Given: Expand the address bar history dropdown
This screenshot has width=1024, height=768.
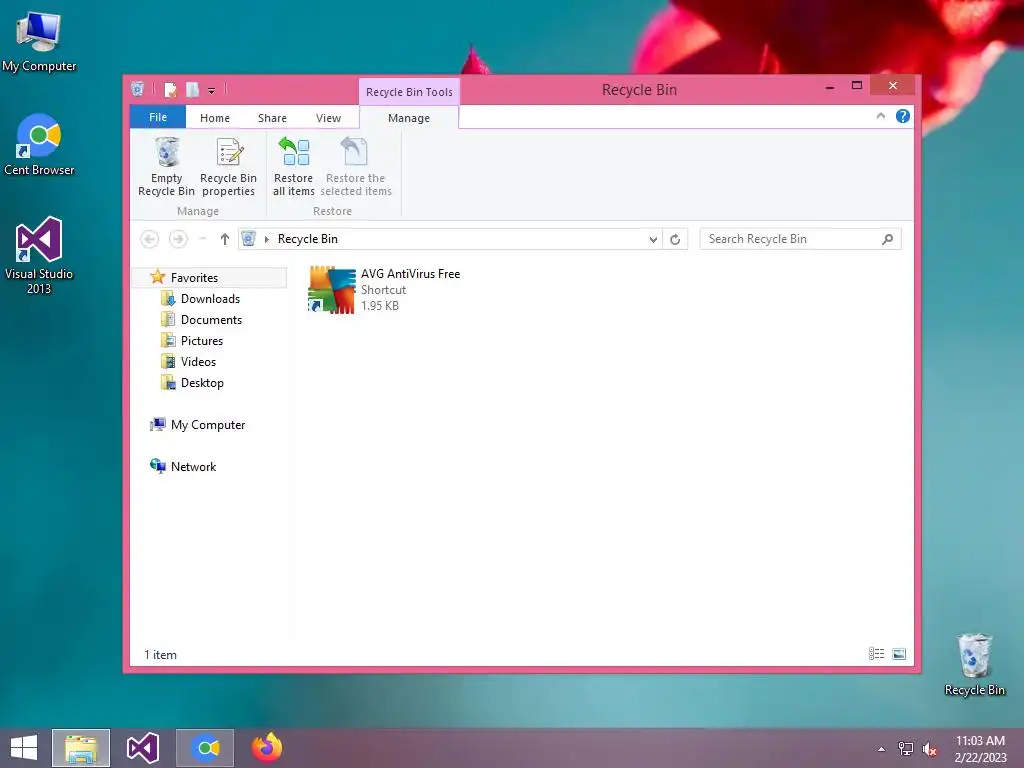Looking at the screenshot, I should [x=653, y=240].
